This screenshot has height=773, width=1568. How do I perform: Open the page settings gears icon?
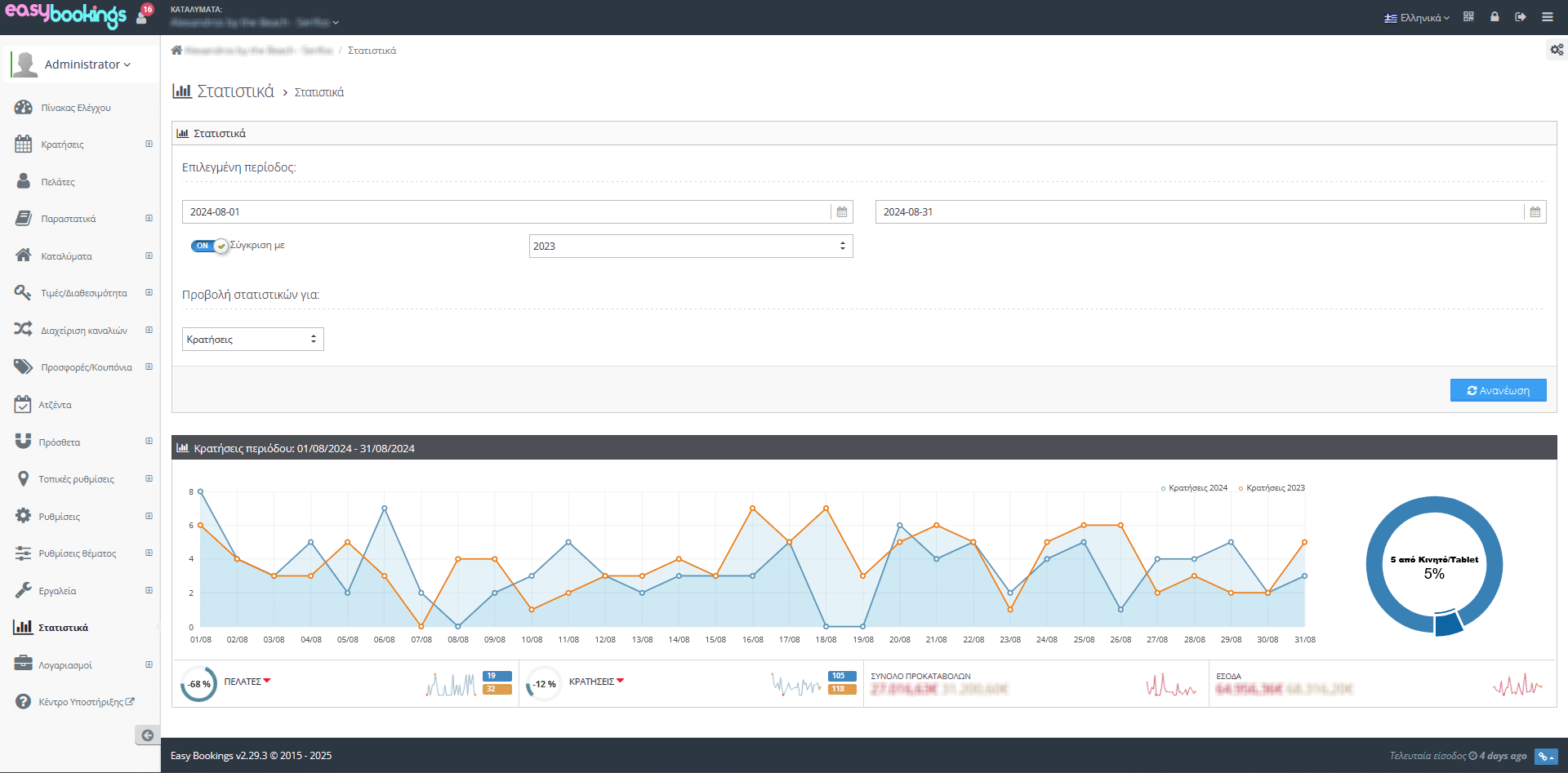pyautogui.click(x=1557, y=50)
